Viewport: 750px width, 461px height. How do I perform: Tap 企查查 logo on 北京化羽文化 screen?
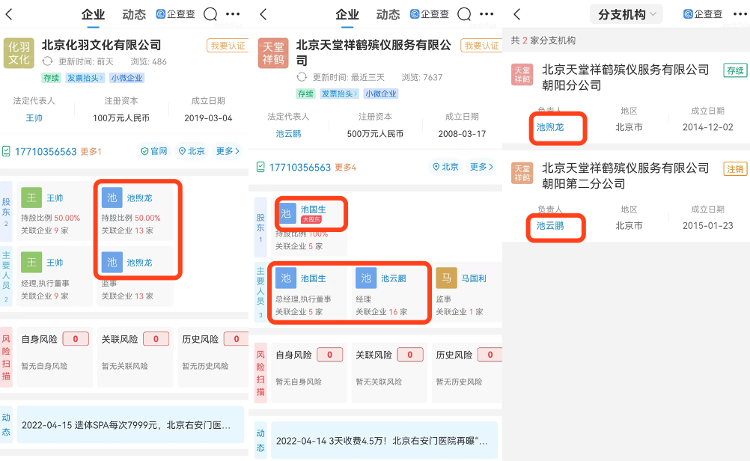[x=176, y=14]
